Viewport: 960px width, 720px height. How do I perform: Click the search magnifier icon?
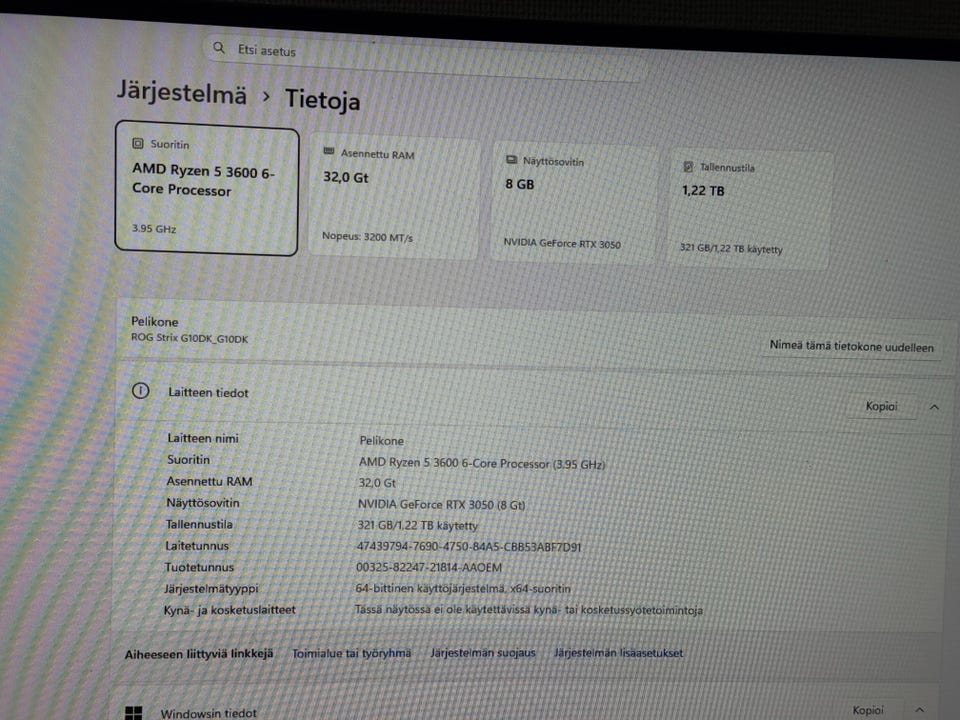(x=219, y=48)
